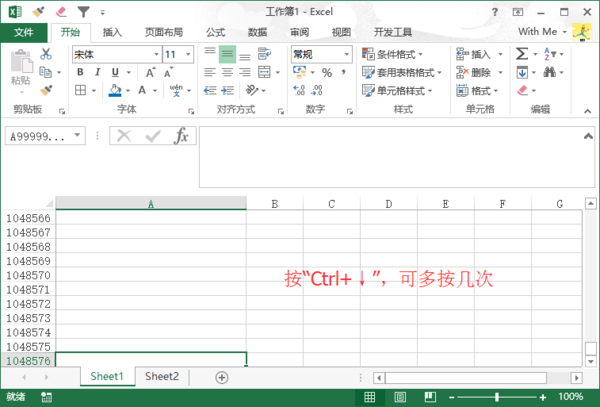Click the Accounting Number Format icon
This screenshot has height=407, width=600.
click(x=299, y=72)
